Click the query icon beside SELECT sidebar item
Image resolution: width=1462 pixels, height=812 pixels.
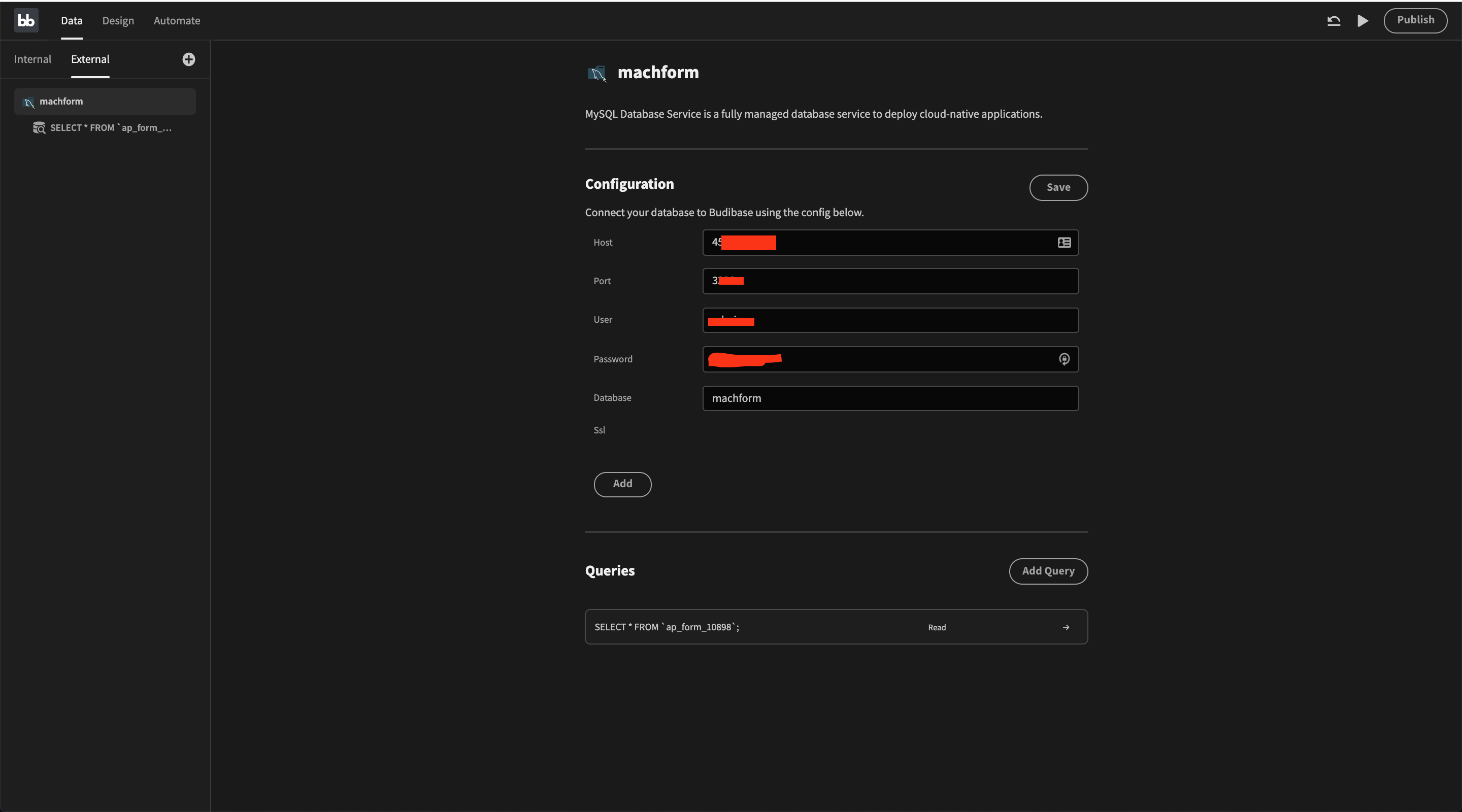pyautogui.click(x=39, y=128)
